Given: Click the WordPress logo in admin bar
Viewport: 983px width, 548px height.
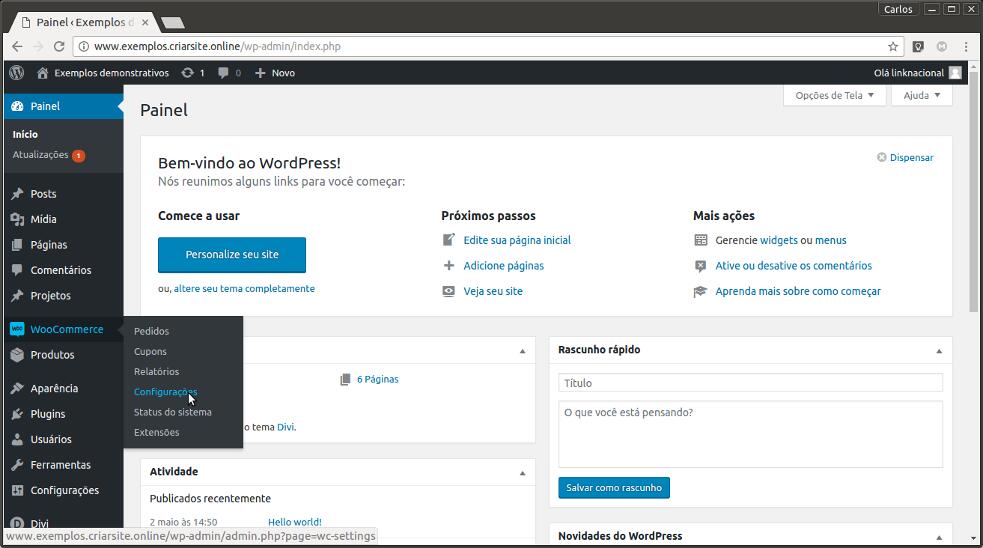Looking at the screenshot, I should [17, 73].
